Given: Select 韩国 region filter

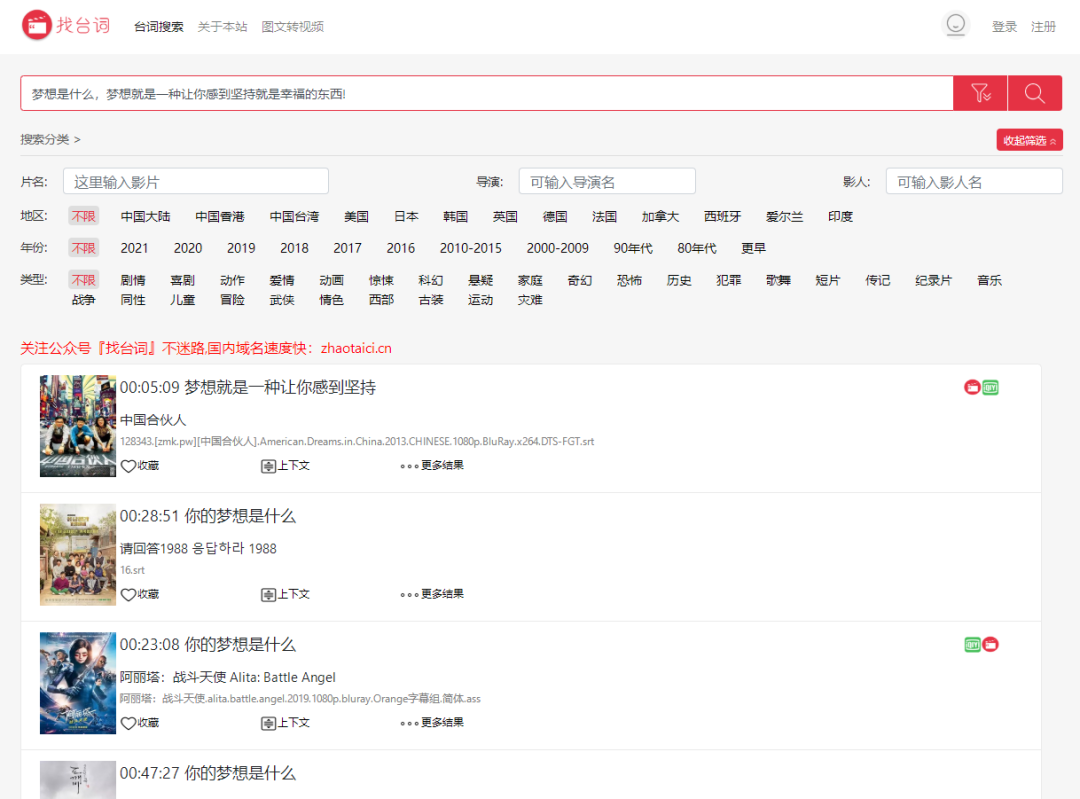Looking at the screenshot, I should pos(455,216).
